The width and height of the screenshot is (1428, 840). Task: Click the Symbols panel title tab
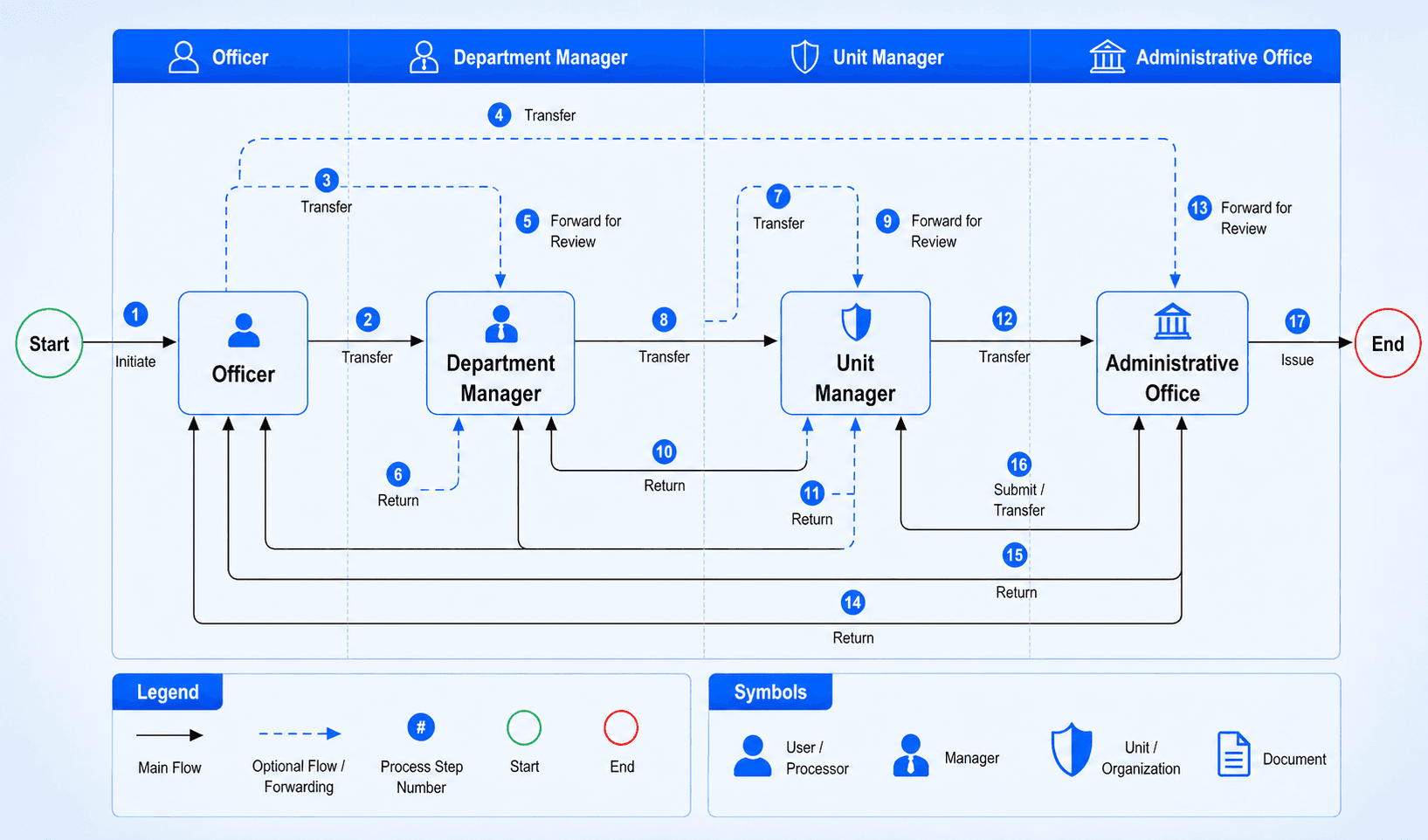click(x=770, y=692)
